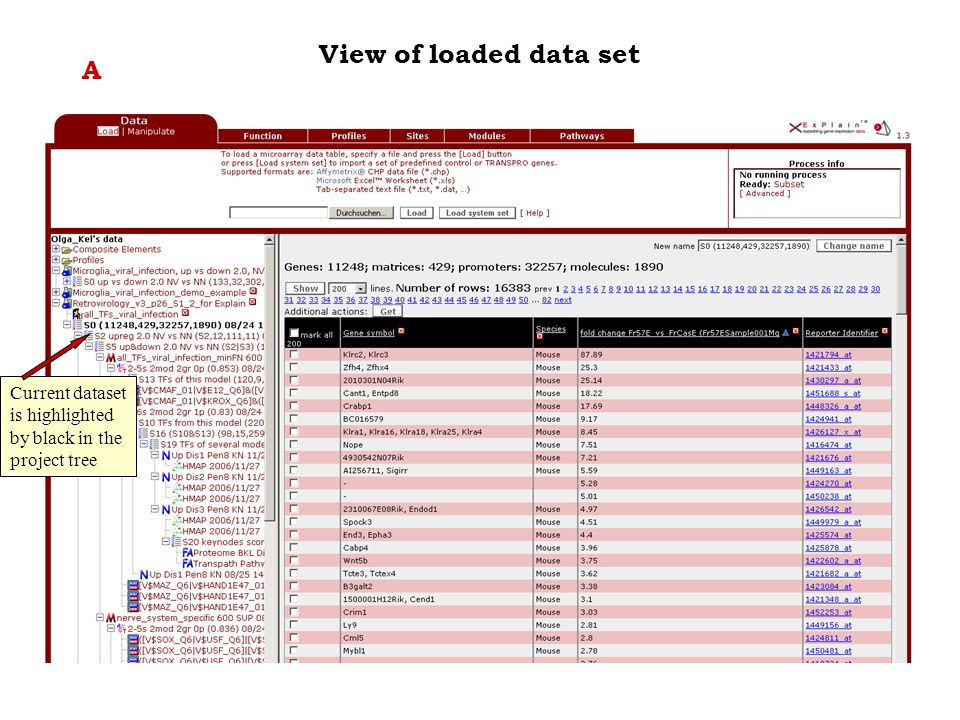
Task: Open reporter identifier link 1421794_at
Action: 828,354
